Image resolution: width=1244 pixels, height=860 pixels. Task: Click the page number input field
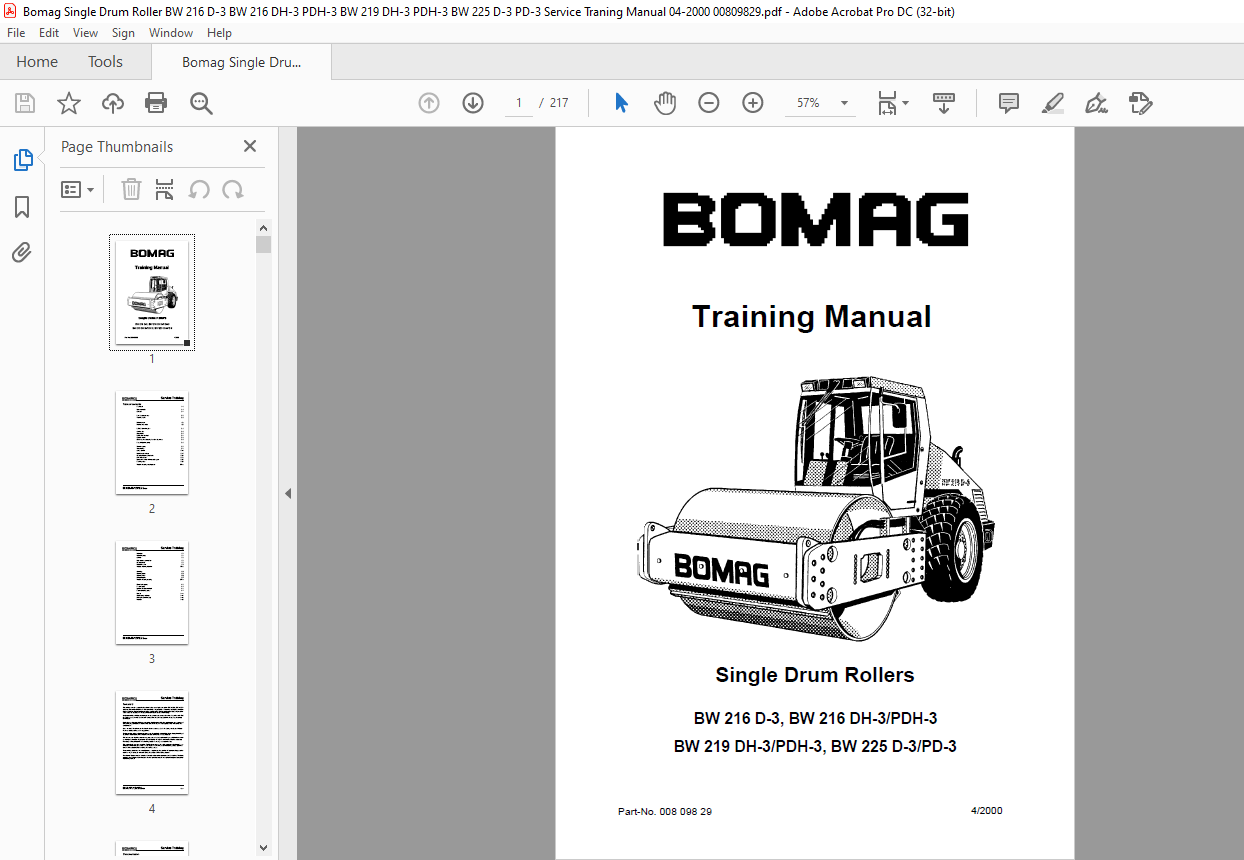(519, 103)
